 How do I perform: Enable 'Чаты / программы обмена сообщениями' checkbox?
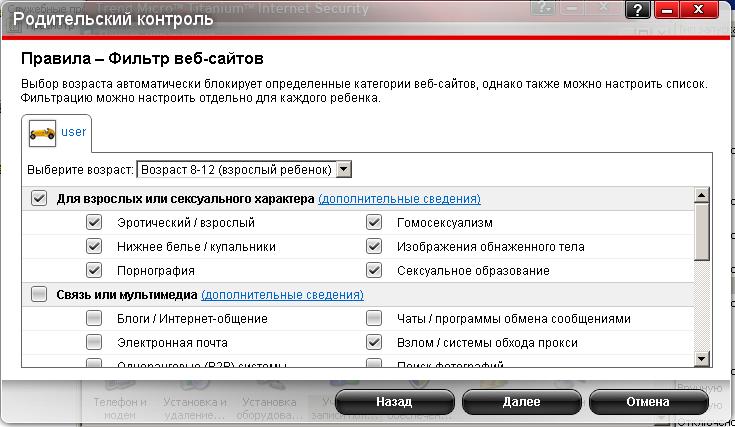tap(374, 318)
